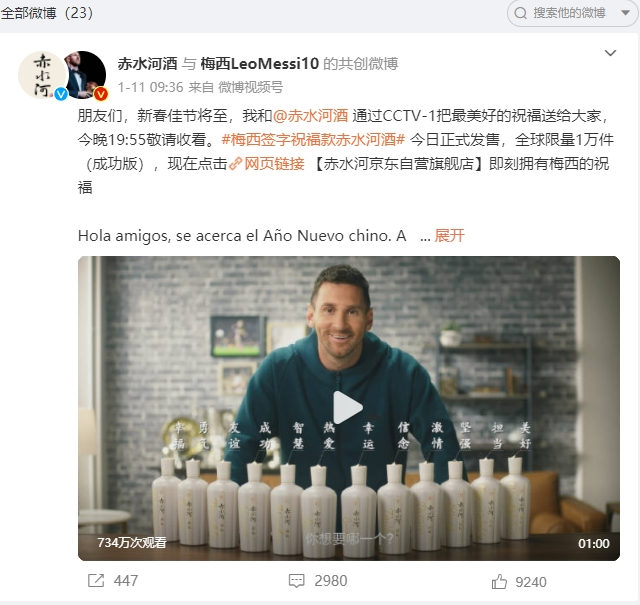This screenshot has width=640, height=605.
Task: Click the magnifier icon in search box
Action: (x=520, y=13)
